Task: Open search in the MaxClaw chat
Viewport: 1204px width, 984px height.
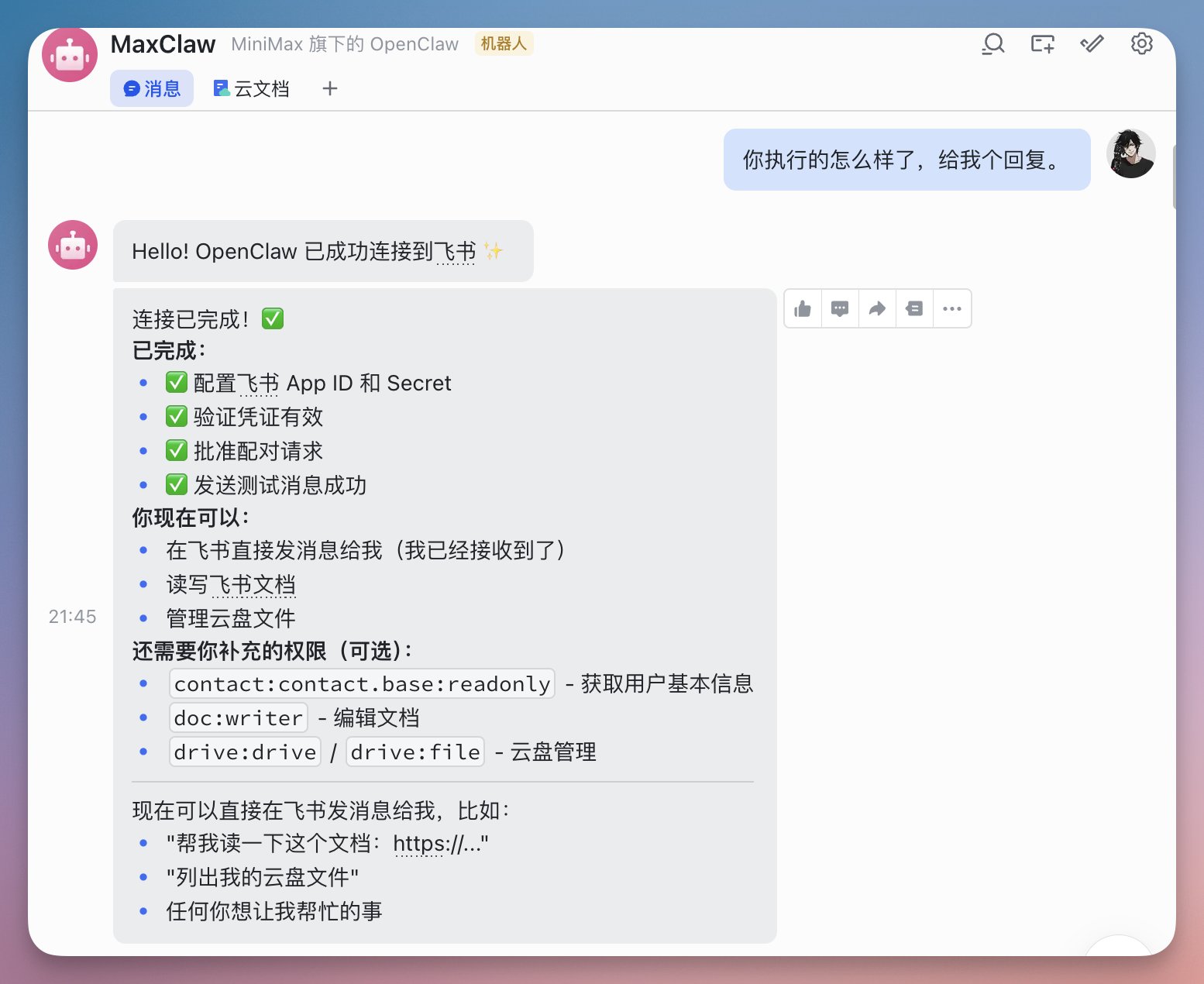Action: click(x=992, y=44)
